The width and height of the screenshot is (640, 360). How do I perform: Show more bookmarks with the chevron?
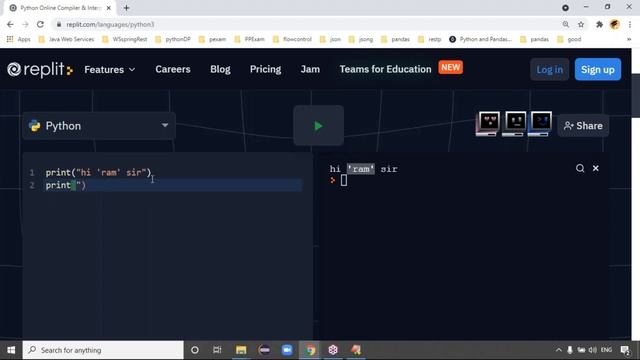[x=629, y=39]
